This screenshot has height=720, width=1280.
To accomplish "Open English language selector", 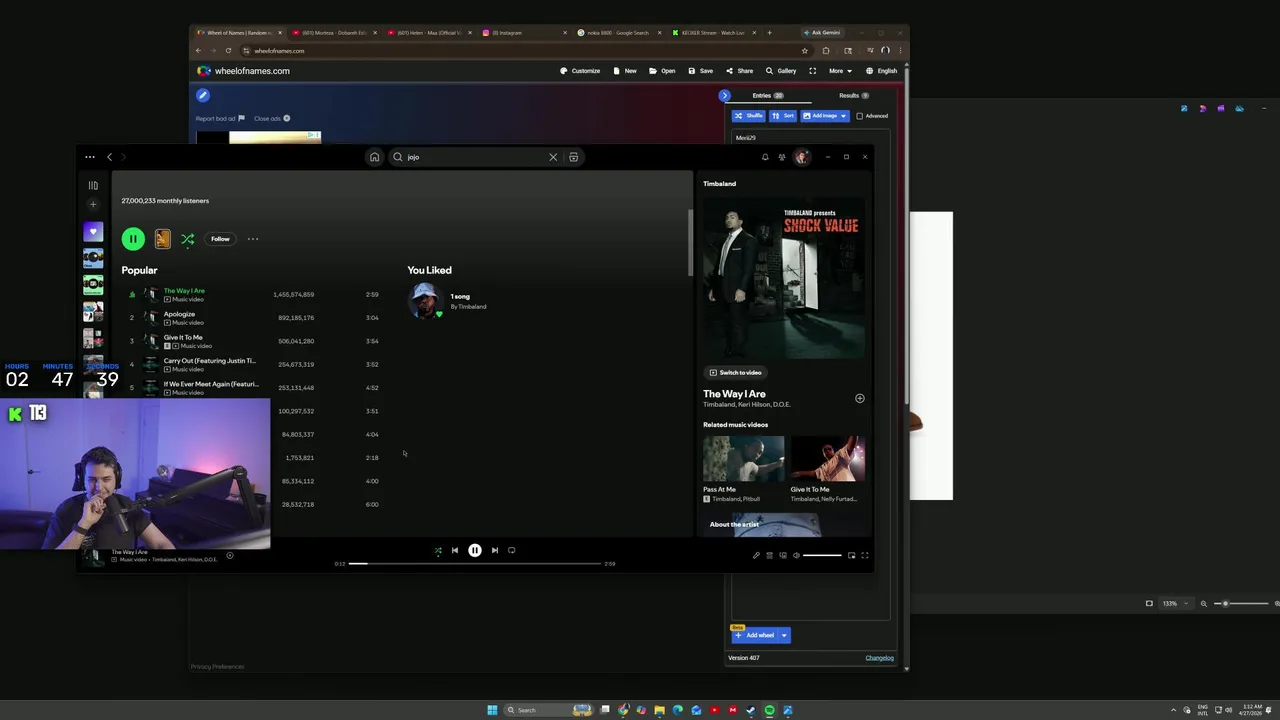I will [x=882, y=71].
